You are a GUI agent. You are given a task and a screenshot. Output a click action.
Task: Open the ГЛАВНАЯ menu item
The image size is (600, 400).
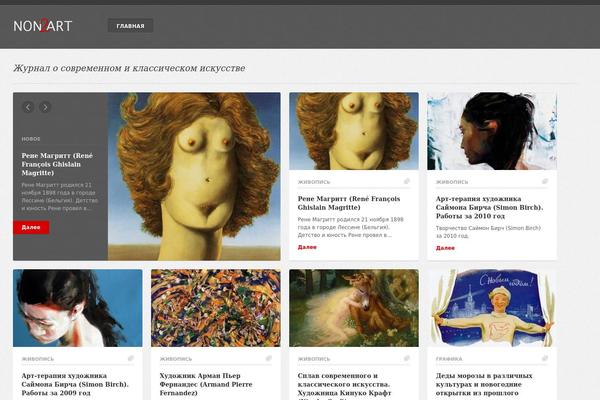click(130, 26)
